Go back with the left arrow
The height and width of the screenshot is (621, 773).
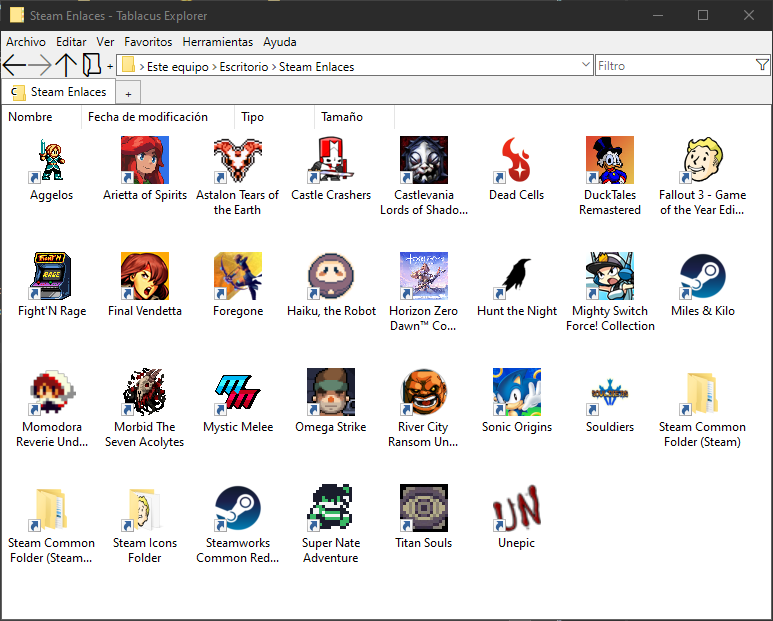[x=14, y=65]
